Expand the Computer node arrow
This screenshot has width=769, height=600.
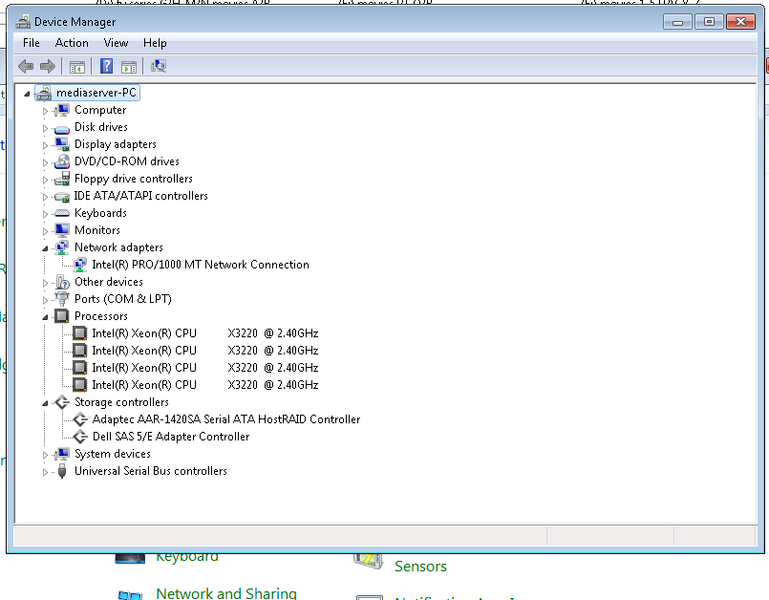pos(45,111)
